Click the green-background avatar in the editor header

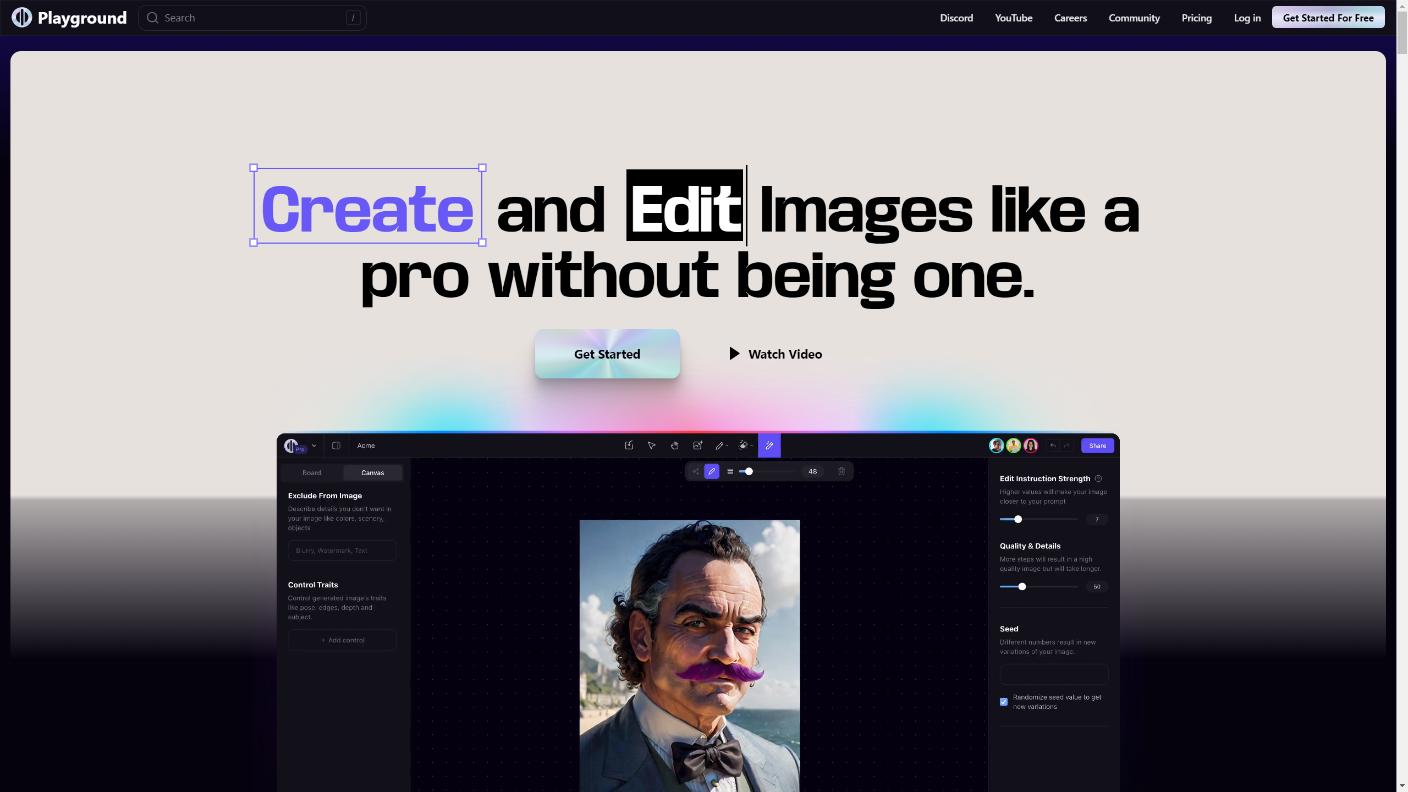1013,446
